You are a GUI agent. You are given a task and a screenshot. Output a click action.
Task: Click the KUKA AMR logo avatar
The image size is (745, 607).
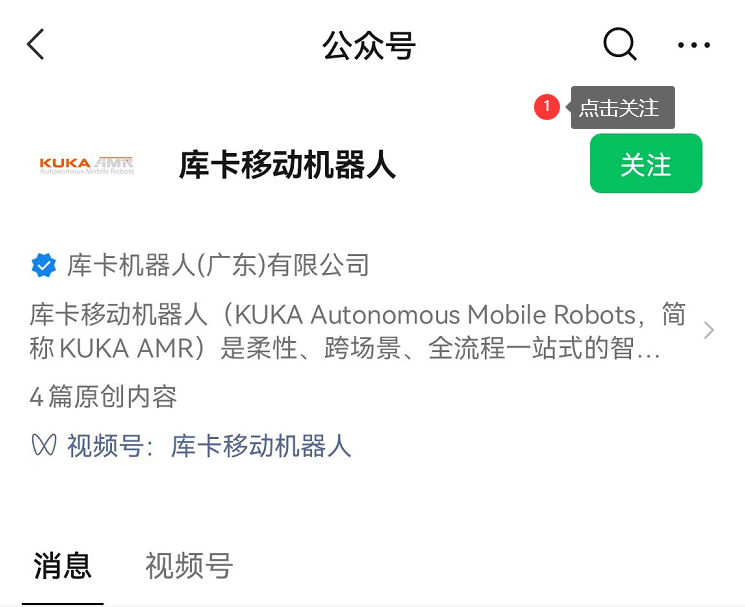(87, 165)
